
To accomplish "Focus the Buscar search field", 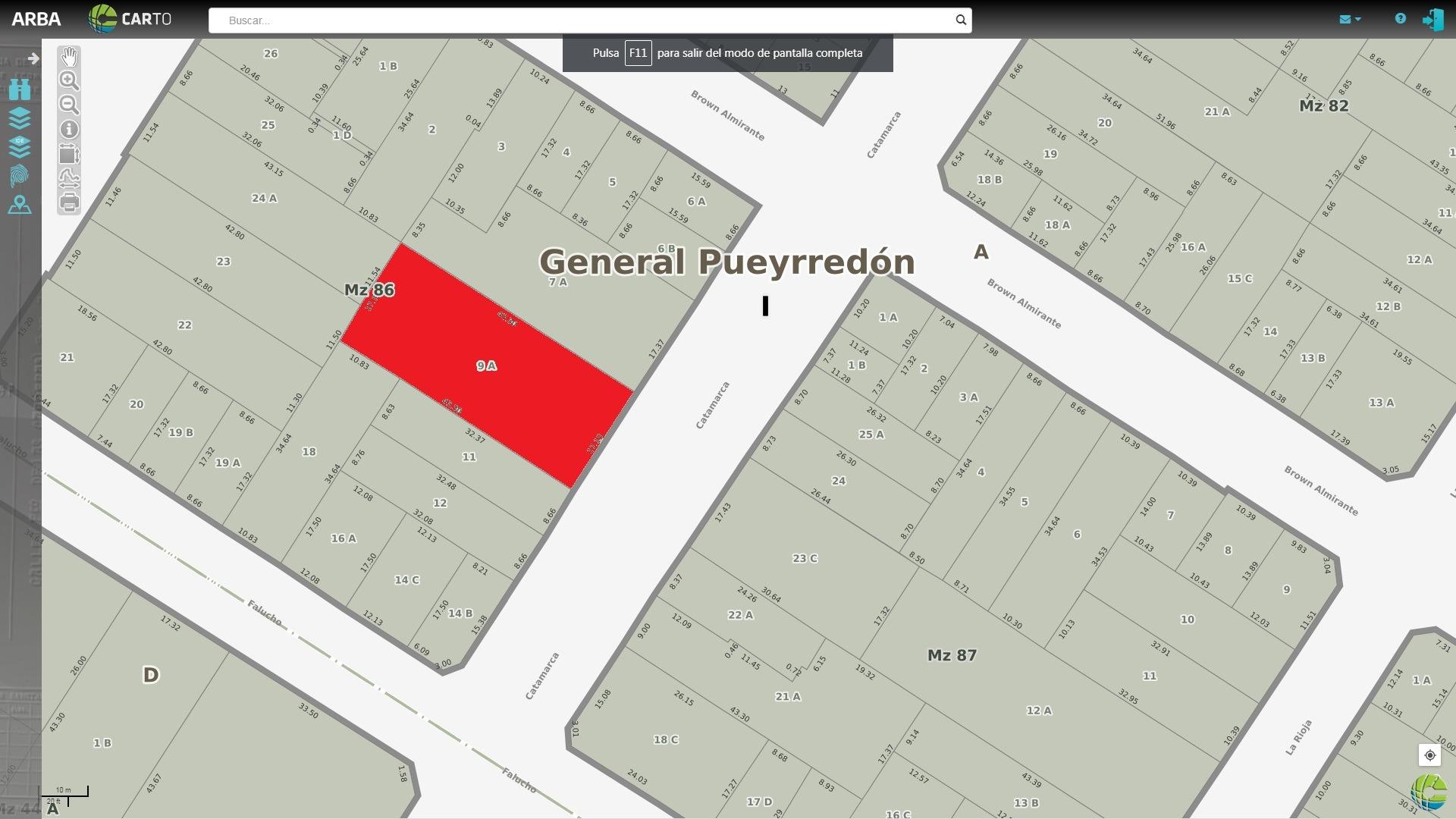I will (581, 20).
